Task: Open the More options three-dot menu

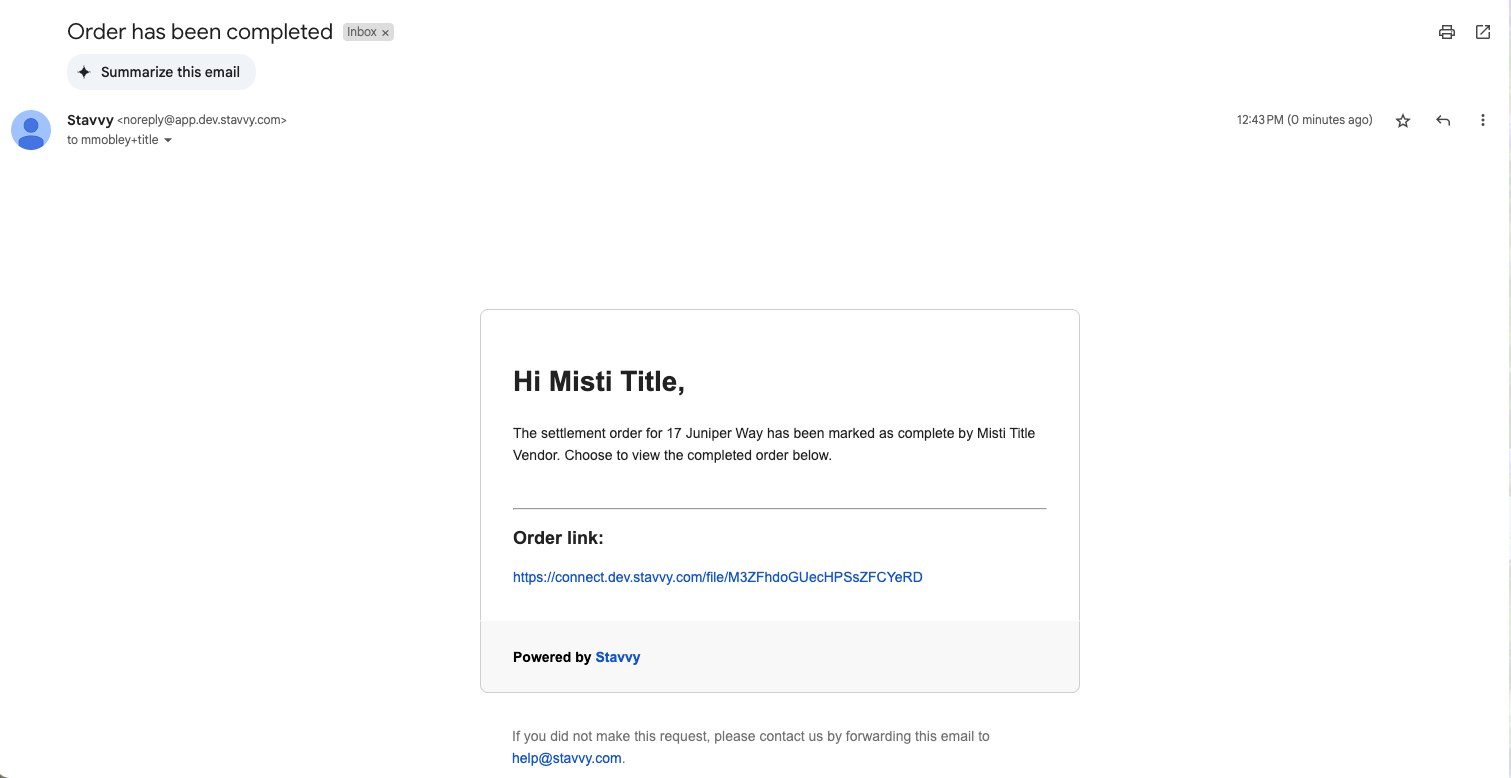Action: pos(1483,120)
